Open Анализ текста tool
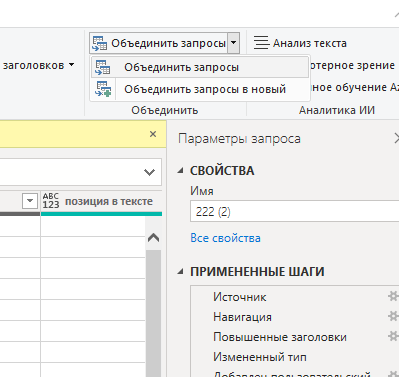The width and height of the screenshot is (399, 377). [300, 43]
